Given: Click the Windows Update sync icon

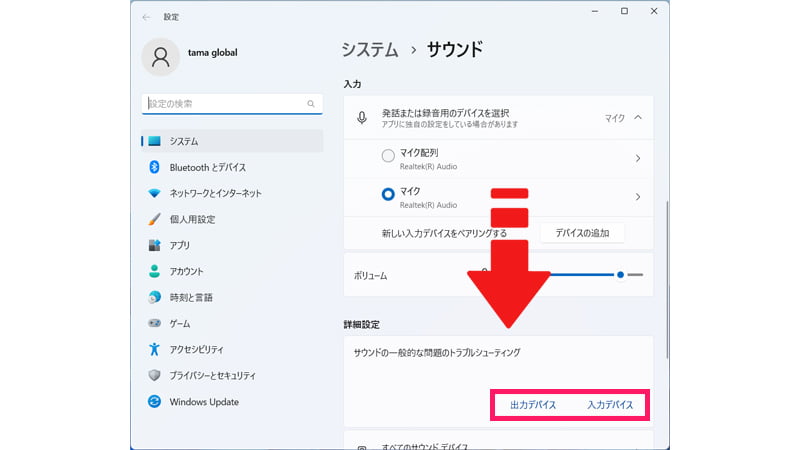Looking at the screenshot, I should point(154,401).
